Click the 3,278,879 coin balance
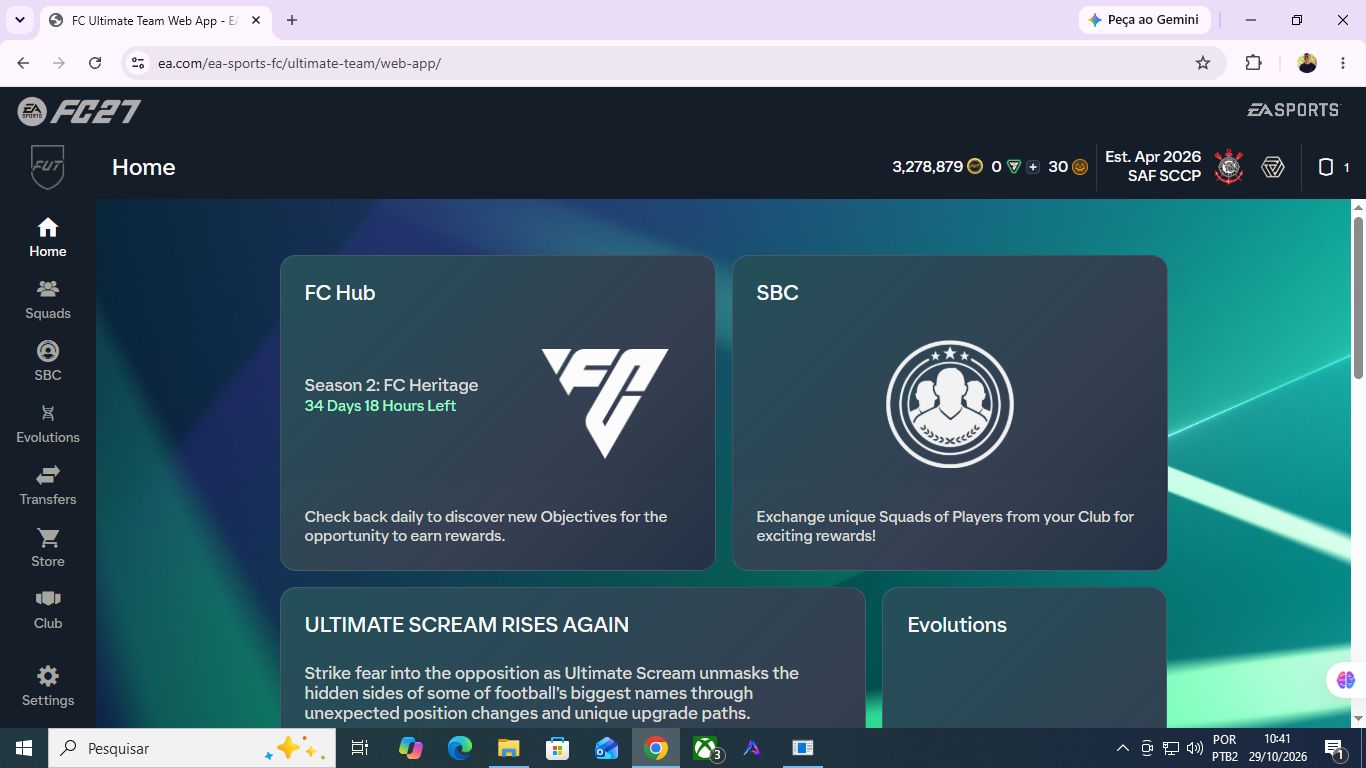 [927, 167]
